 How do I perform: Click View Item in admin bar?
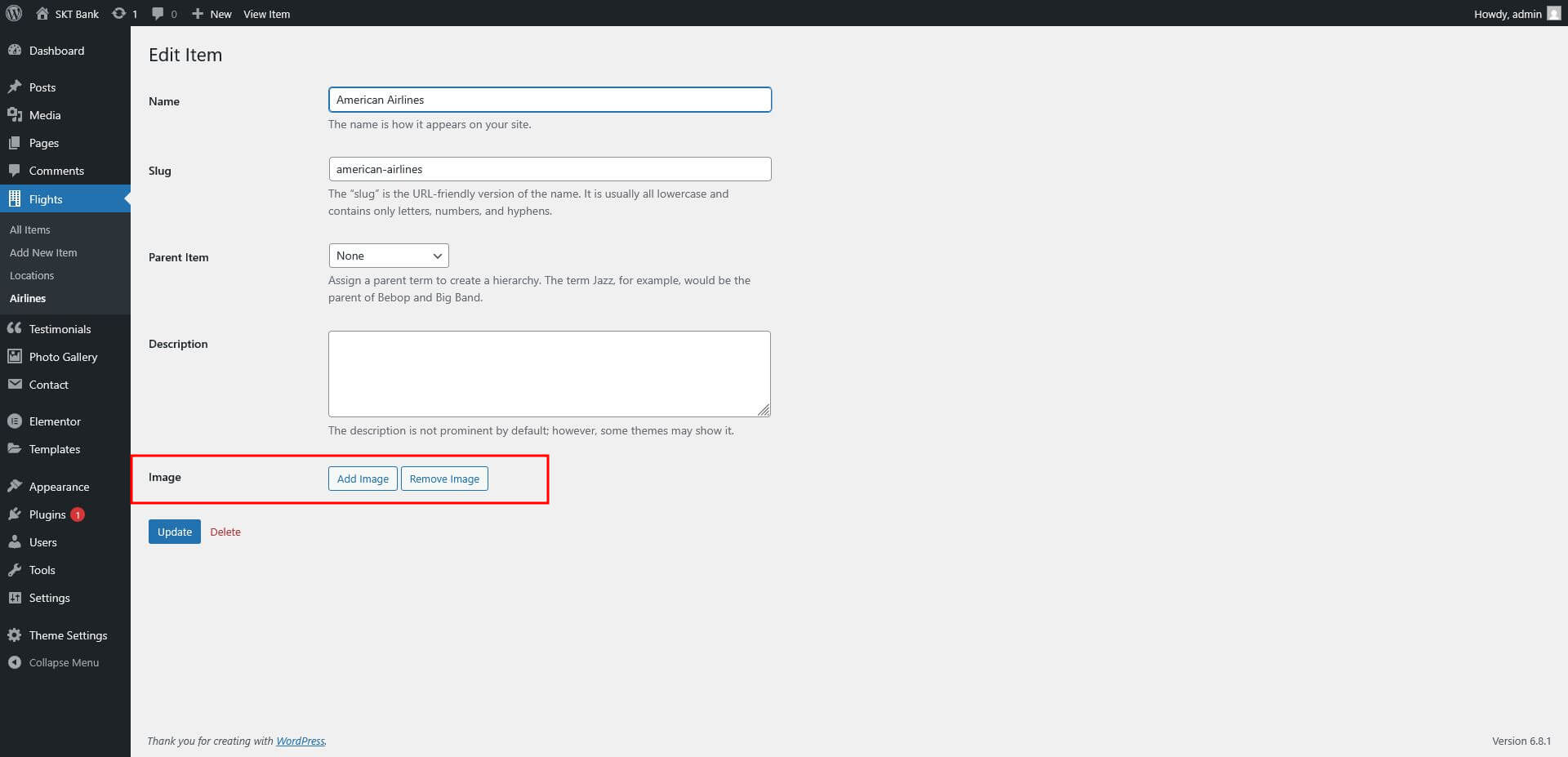tap(266, 14)
